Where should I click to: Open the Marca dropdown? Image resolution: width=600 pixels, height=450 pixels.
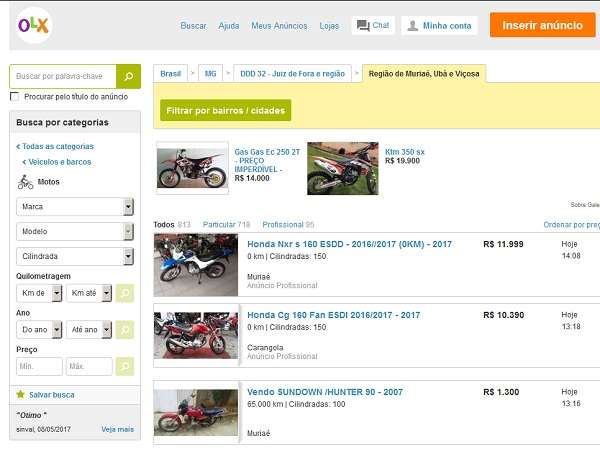[x=75, y=207]
